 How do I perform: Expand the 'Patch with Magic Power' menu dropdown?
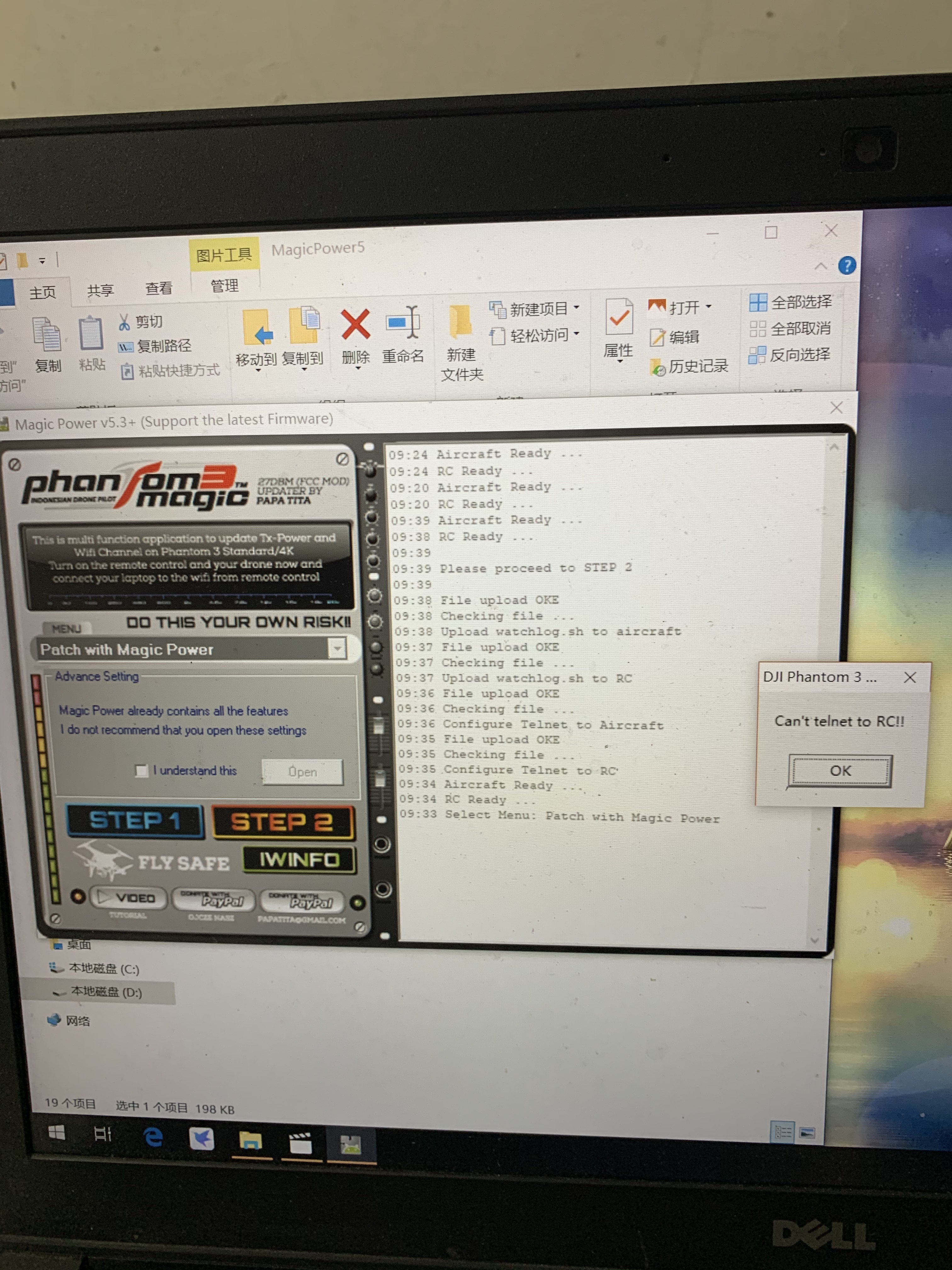coord(337,649)
